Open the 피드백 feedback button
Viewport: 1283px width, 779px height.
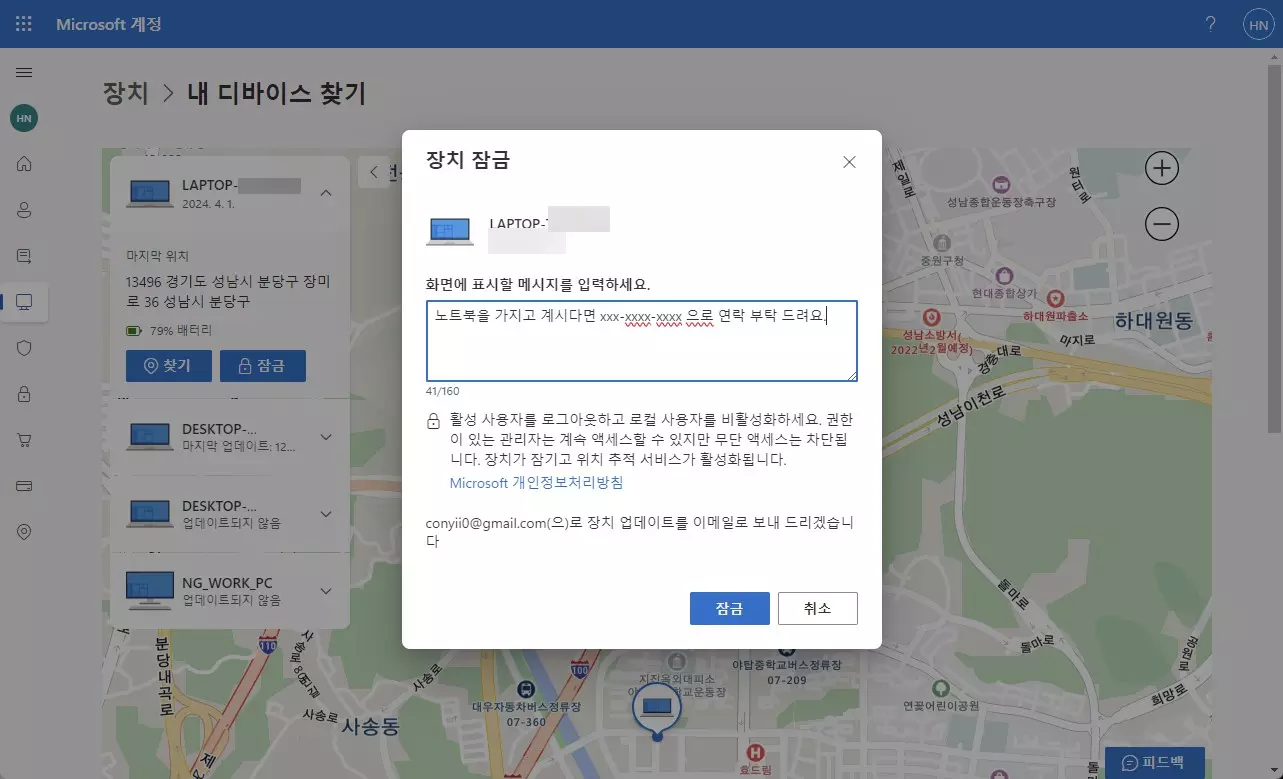pyautogui.click(x=1155, y=763)
